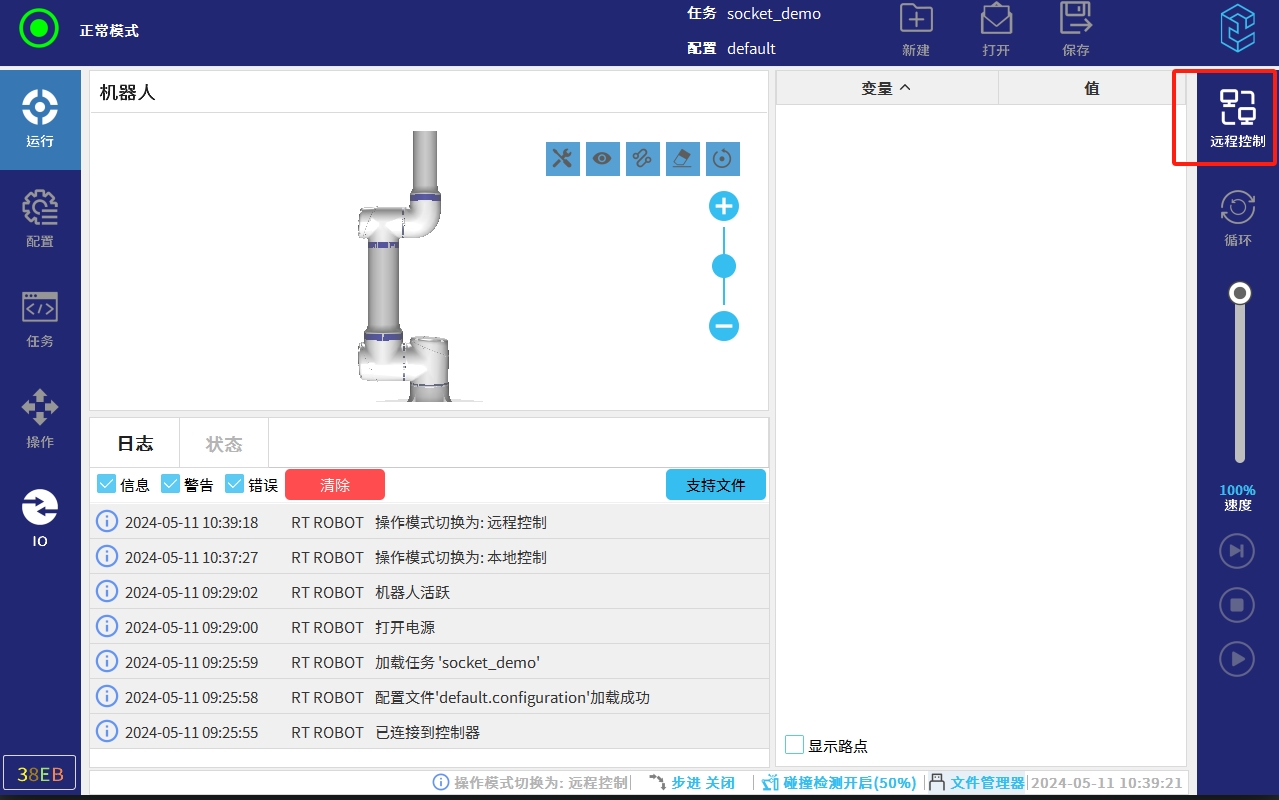Image resolution: width=1279 pixels, height=800 pixels.
Task: Select the 日志 log tab
Action: 135,444
